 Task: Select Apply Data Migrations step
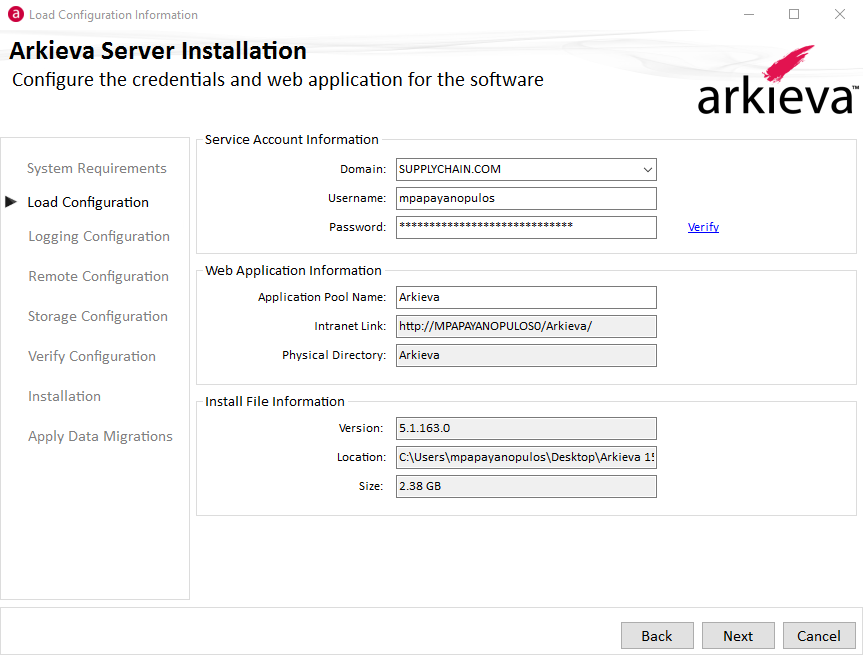point(100,436)
